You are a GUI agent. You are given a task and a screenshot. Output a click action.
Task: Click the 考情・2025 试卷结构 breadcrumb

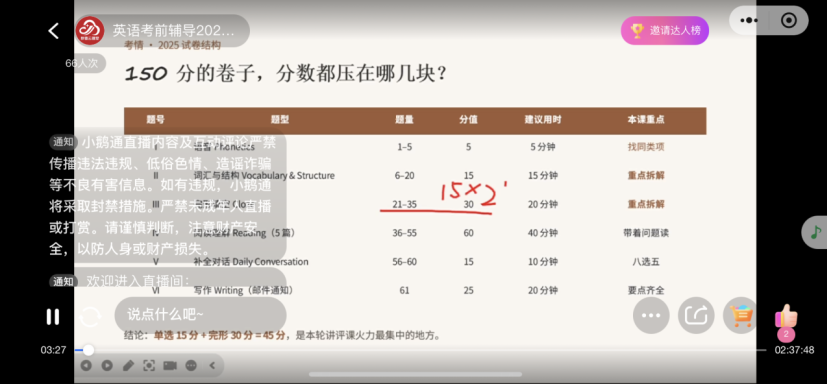click(172, 45)
